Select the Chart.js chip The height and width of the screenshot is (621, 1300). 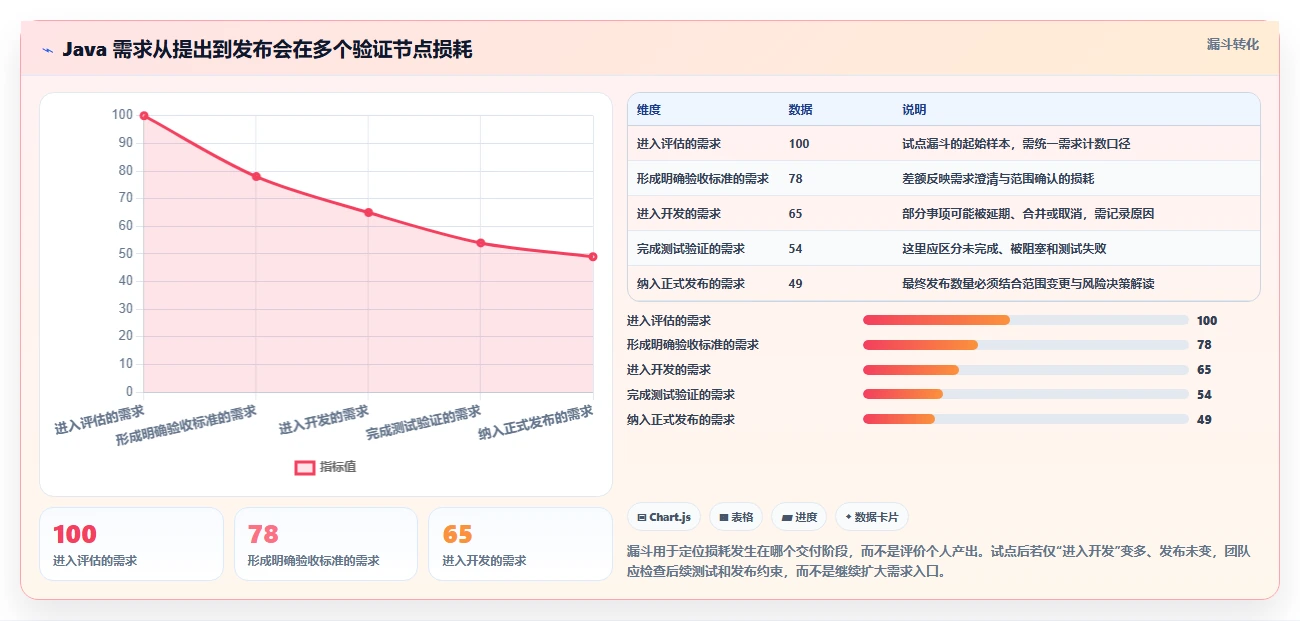point(664,517)
